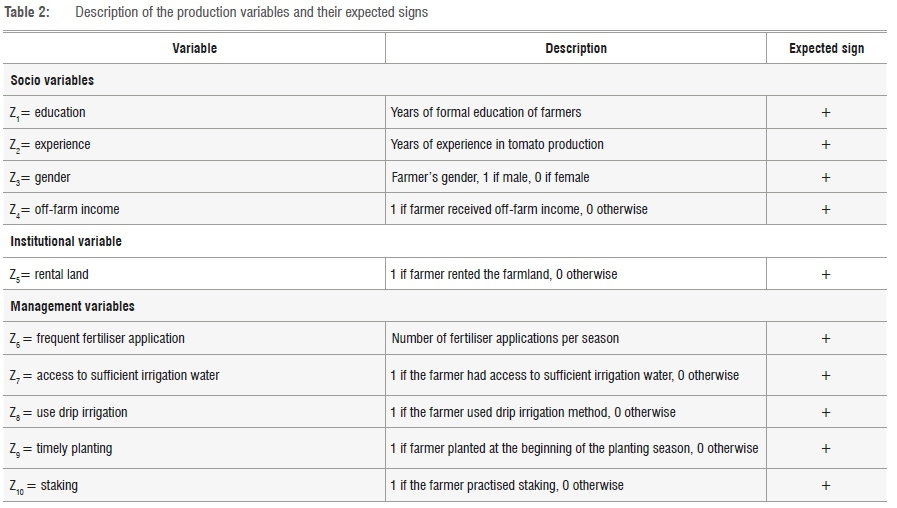
Task: Click 'Years of formal education of farmers'
Action: tap(485, 112)
